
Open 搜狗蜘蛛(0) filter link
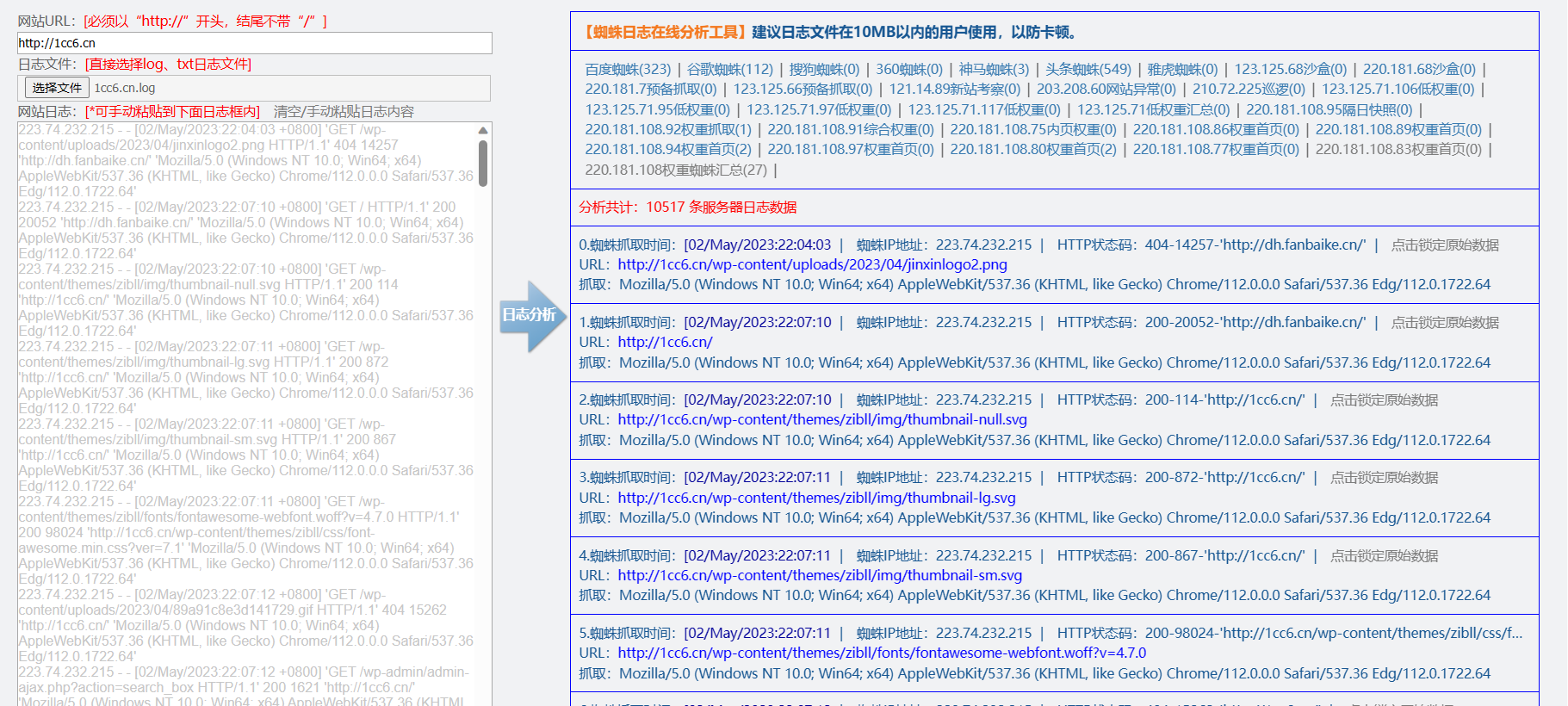824,69
